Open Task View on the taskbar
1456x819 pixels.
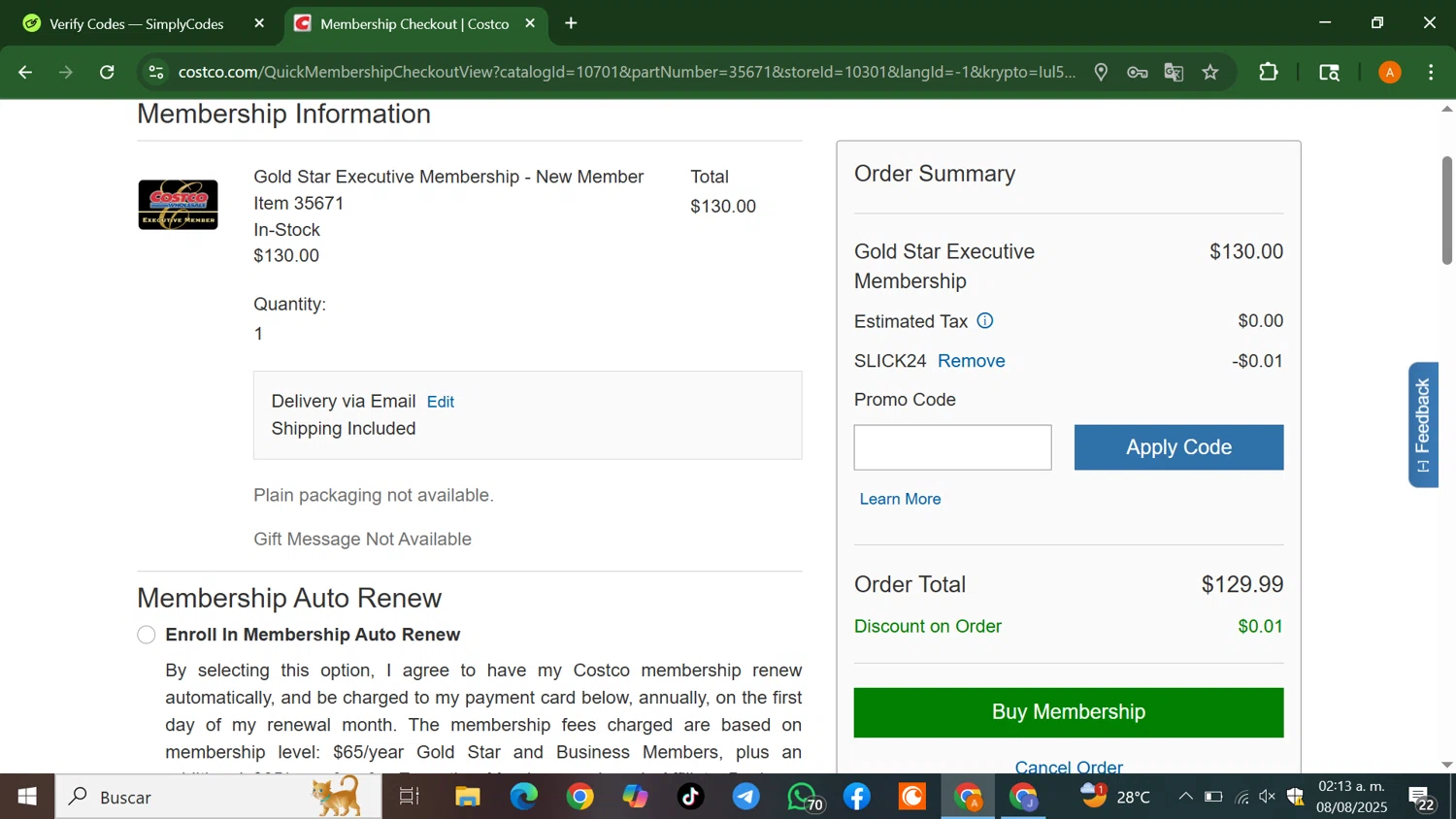point(410,797)
